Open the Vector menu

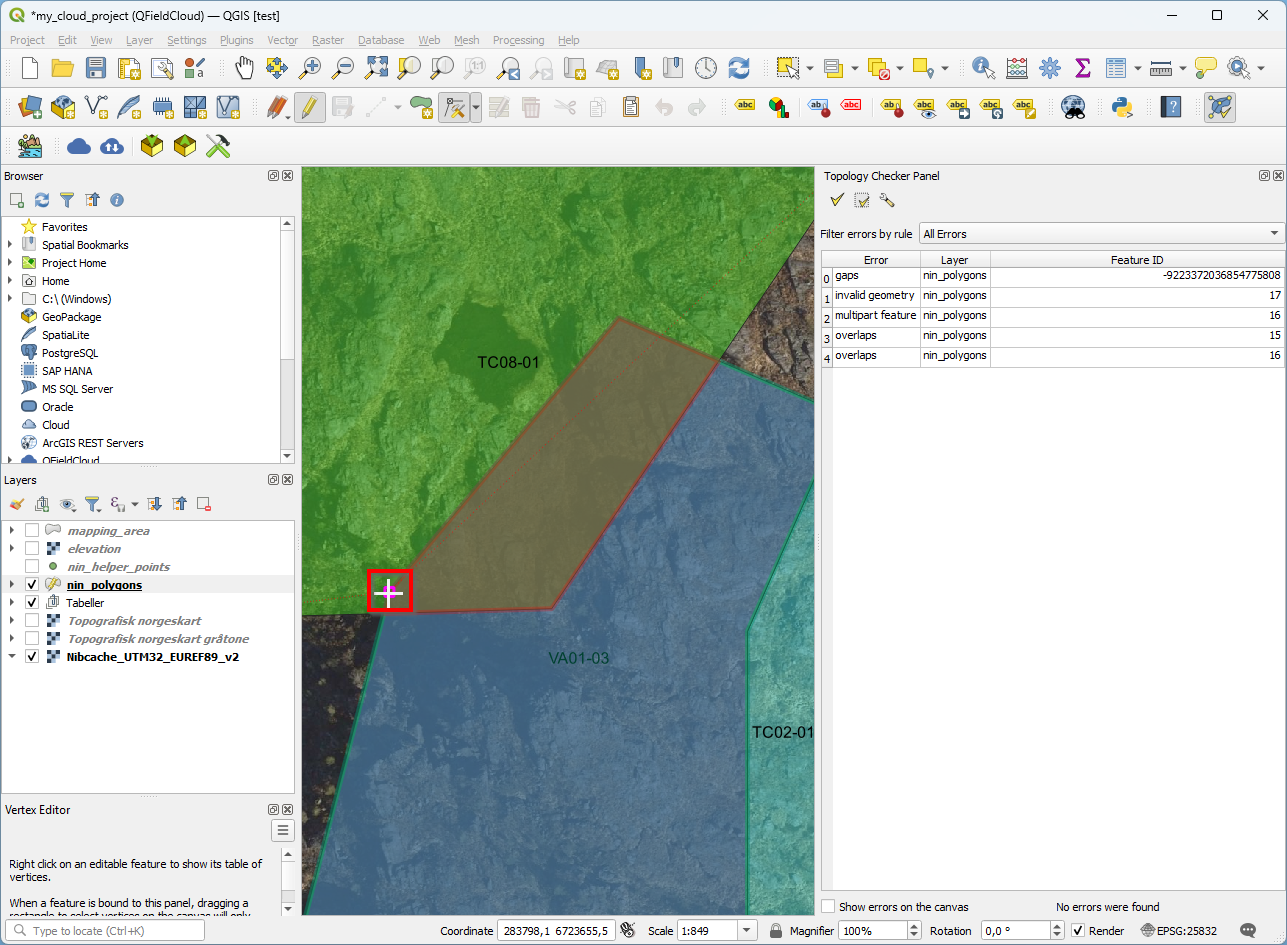tap(282, 40)
